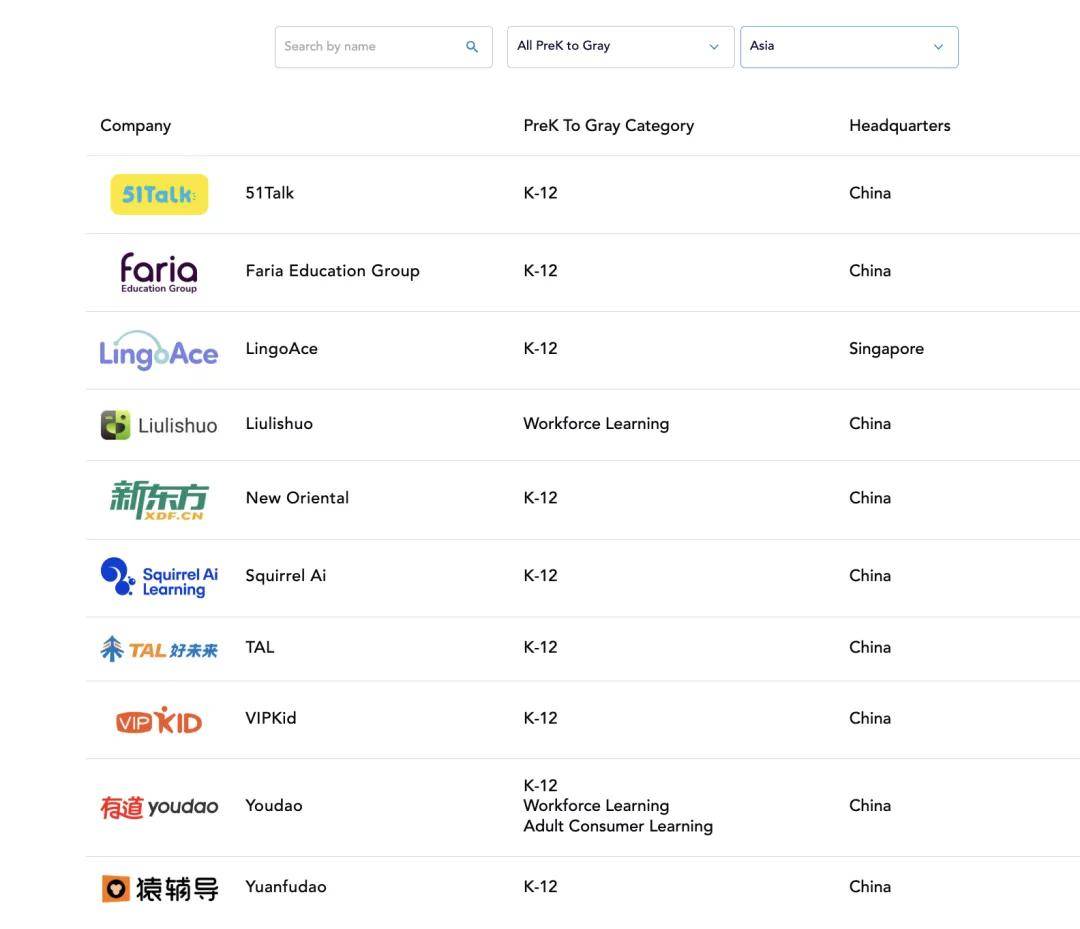This screenshot has height=929, width=1080.
Task: Click the Faria Education Group logo
Action: point(159,272)
